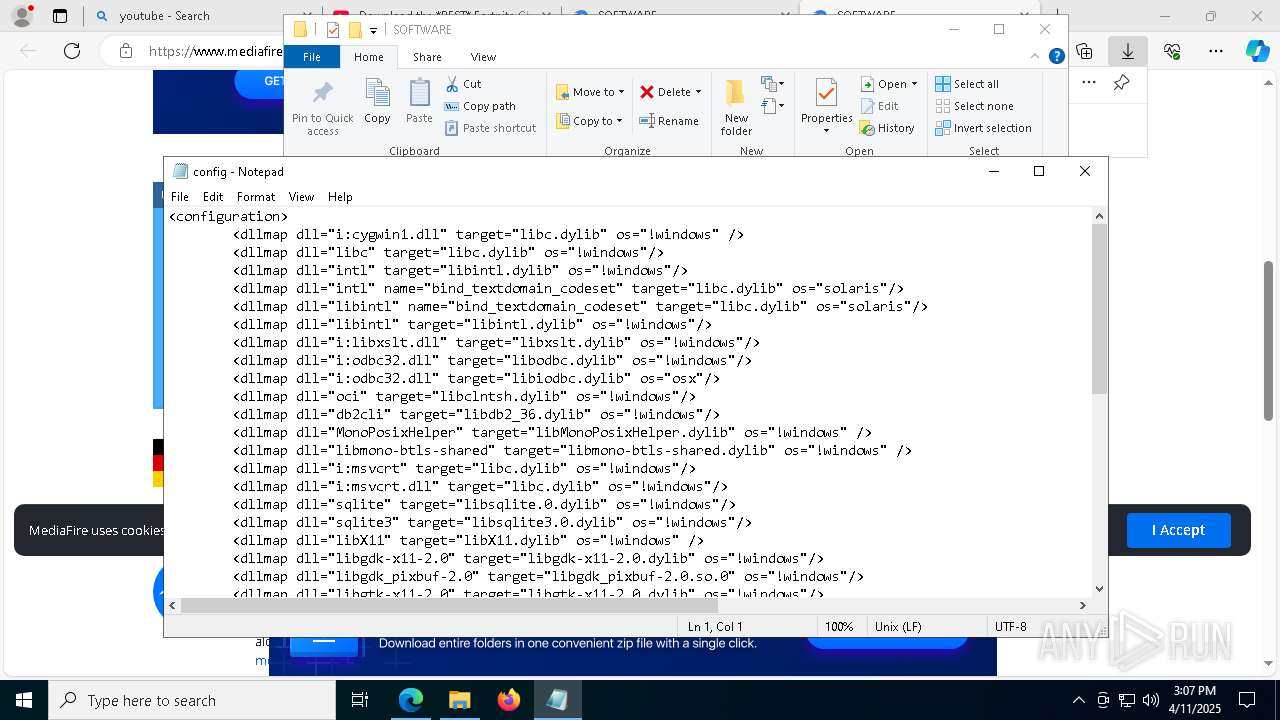Click Cut in the Clipboard group

[x=463, y=84]
